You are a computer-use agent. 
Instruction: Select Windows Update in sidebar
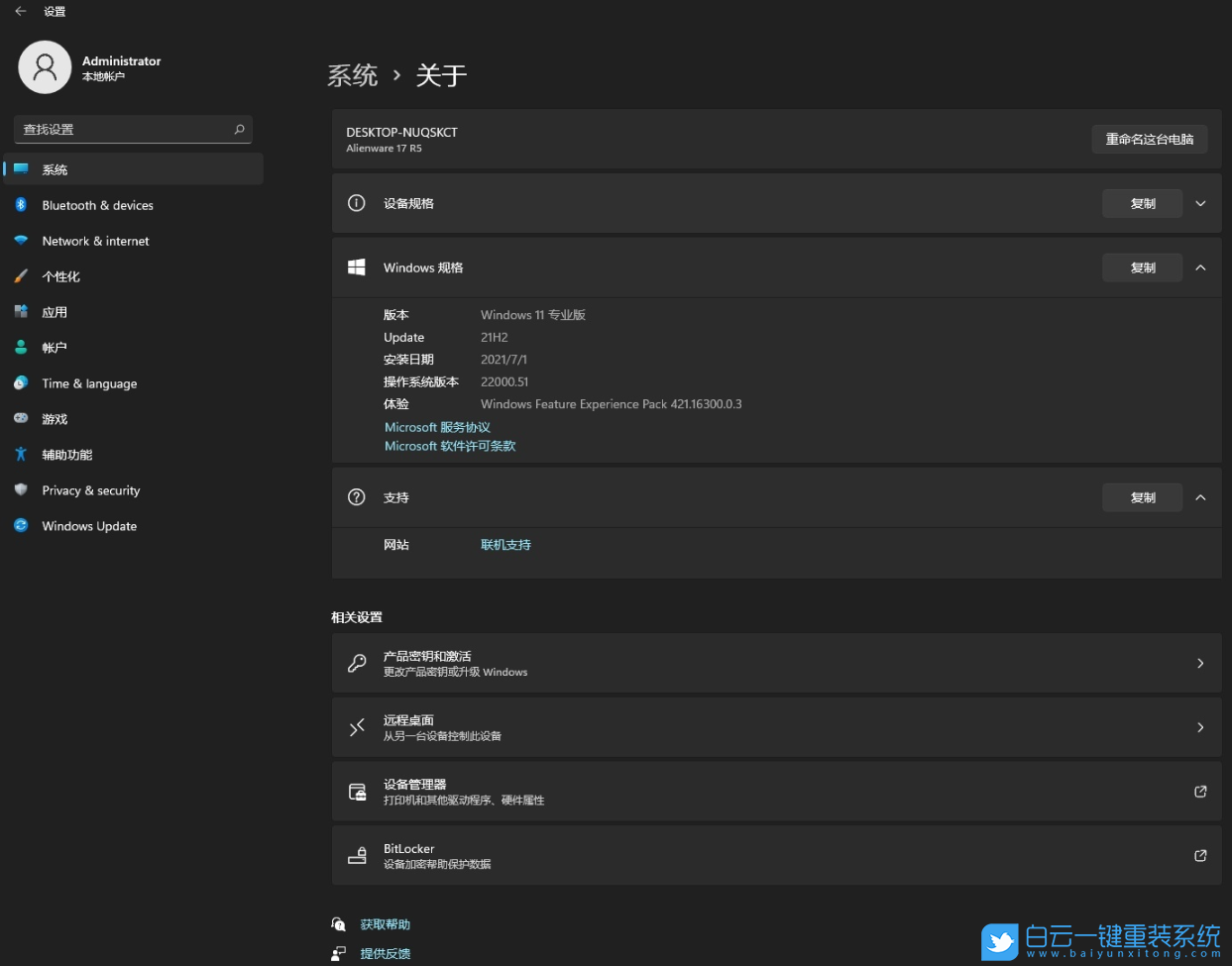pos(88,526)
